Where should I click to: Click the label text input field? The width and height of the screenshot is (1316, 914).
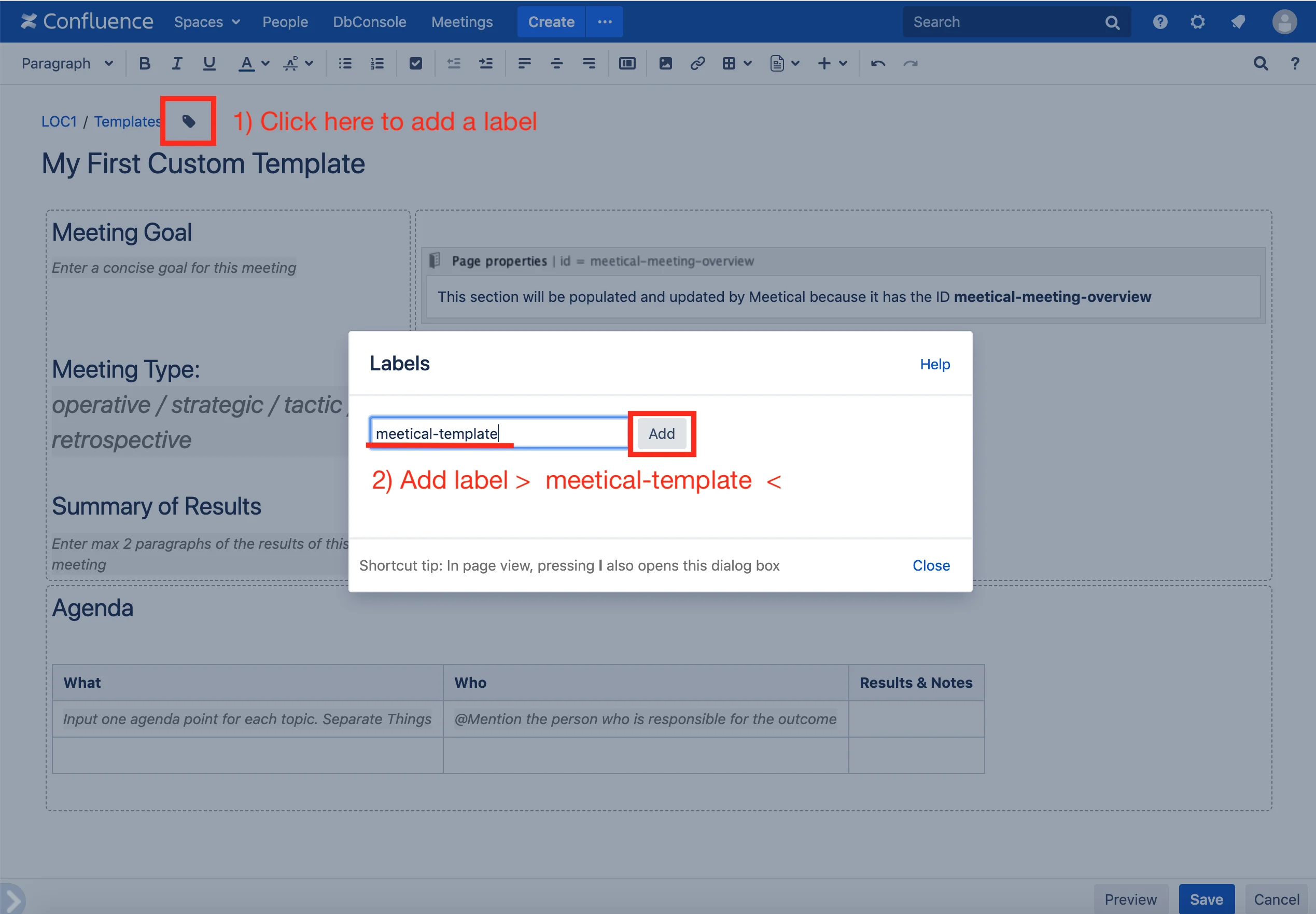point(499,434)
